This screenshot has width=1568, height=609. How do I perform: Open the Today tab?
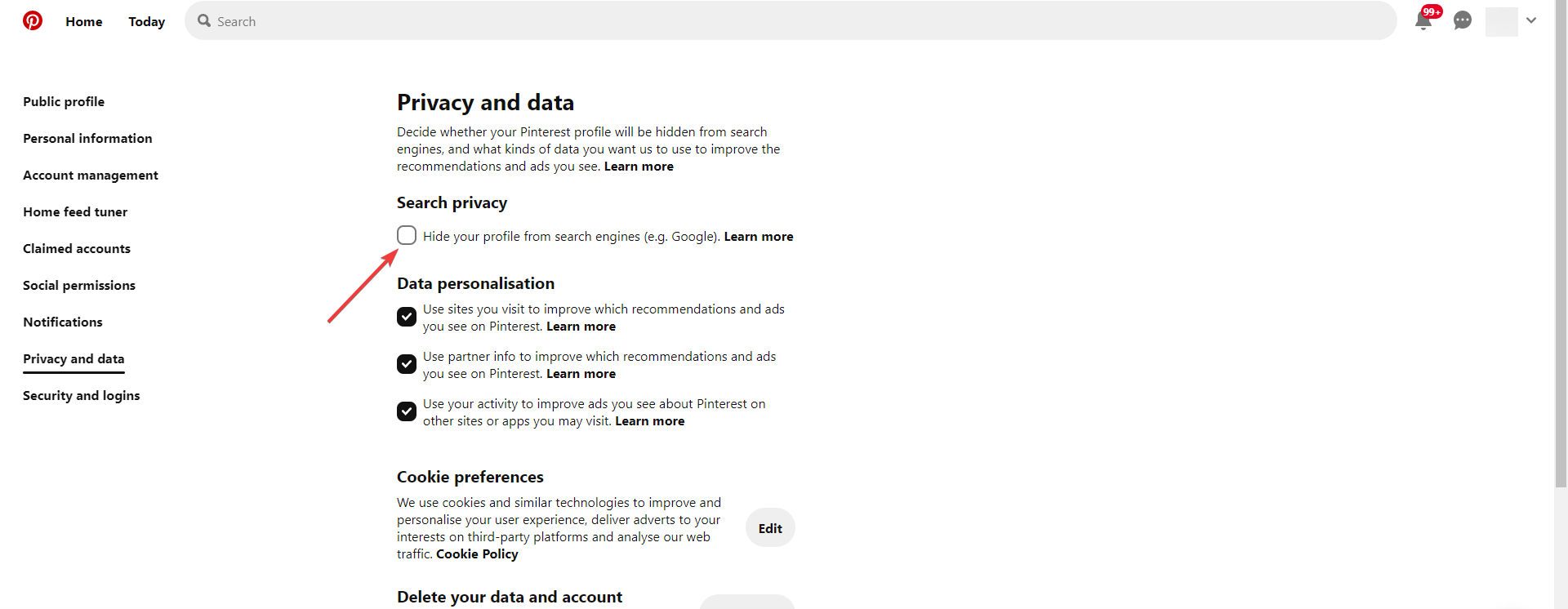147,21
